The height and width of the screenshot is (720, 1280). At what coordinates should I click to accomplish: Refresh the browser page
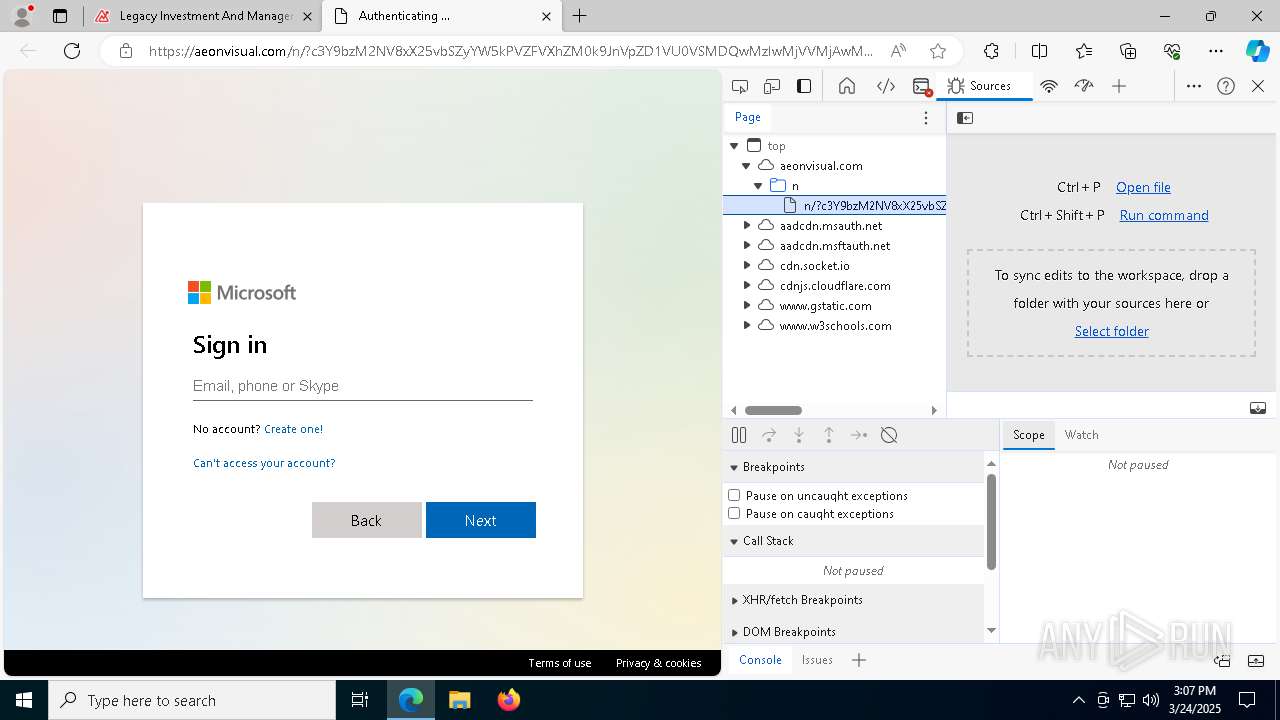pyautogui.click(x=72, y=51)
